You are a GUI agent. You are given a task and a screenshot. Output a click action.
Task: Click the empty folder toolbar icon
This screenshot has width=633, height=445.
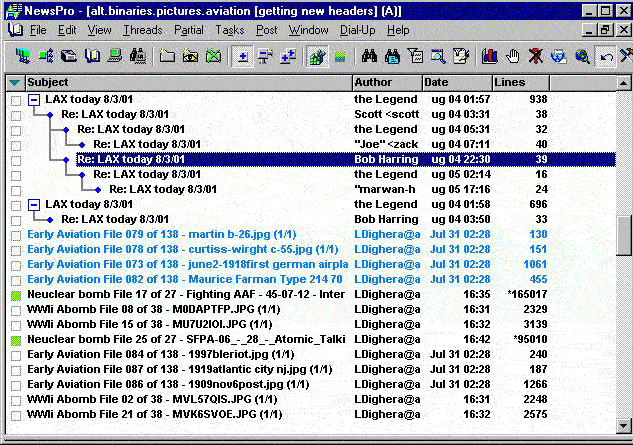click(x=167, y=56)
